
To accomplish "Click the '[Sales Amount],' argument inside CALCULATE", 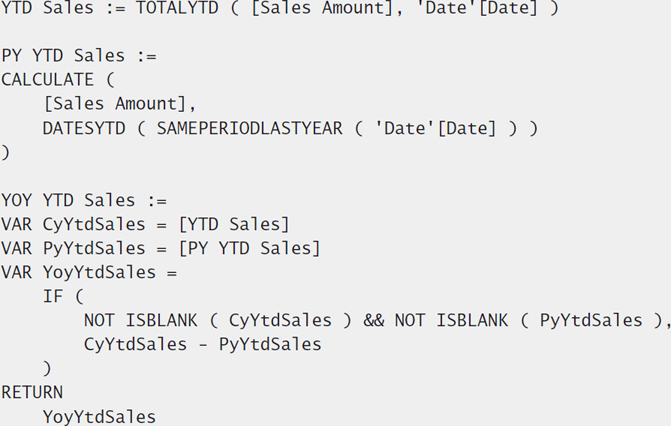I will click(x=120, y=104).
